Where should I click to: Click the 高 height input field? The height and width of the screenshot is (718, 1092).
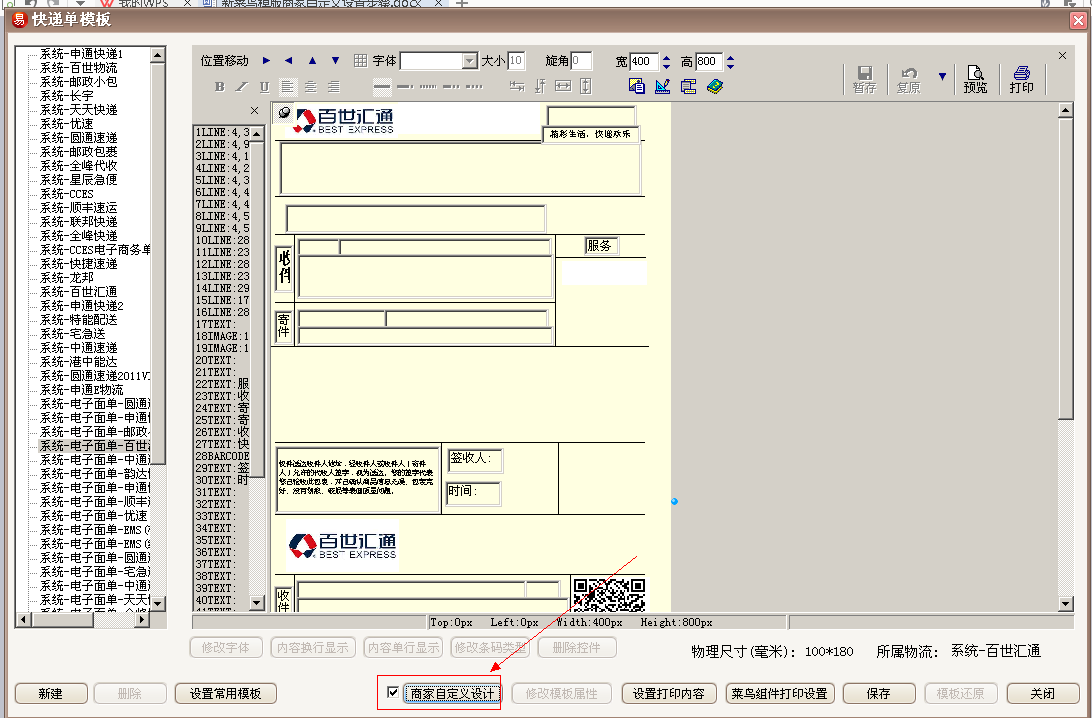(x=709, y=61)
